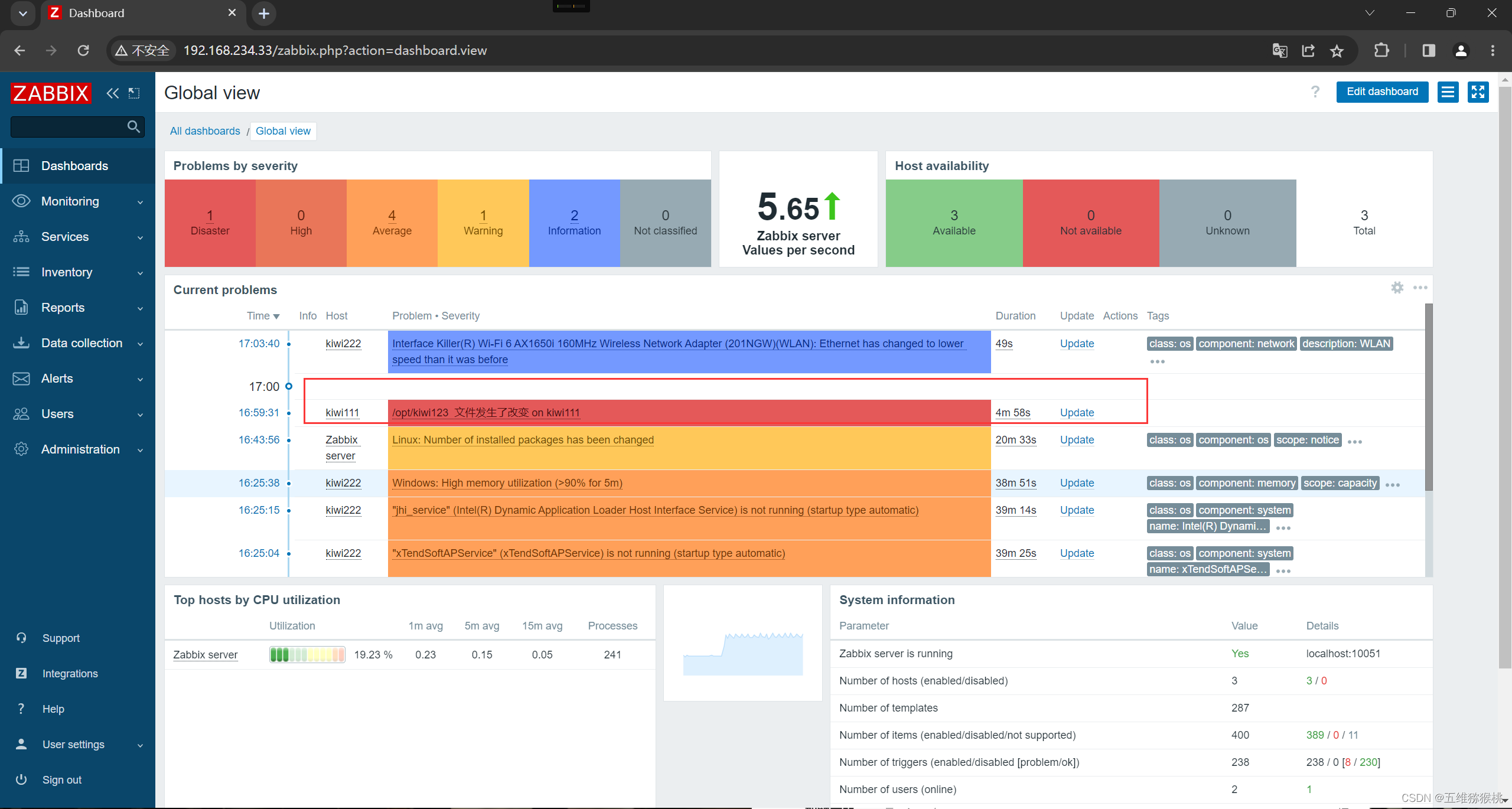The width and height of the screenshot is (1512, 809).
Task: Toggle the Services chevron arrow
Action: [141, 238]
